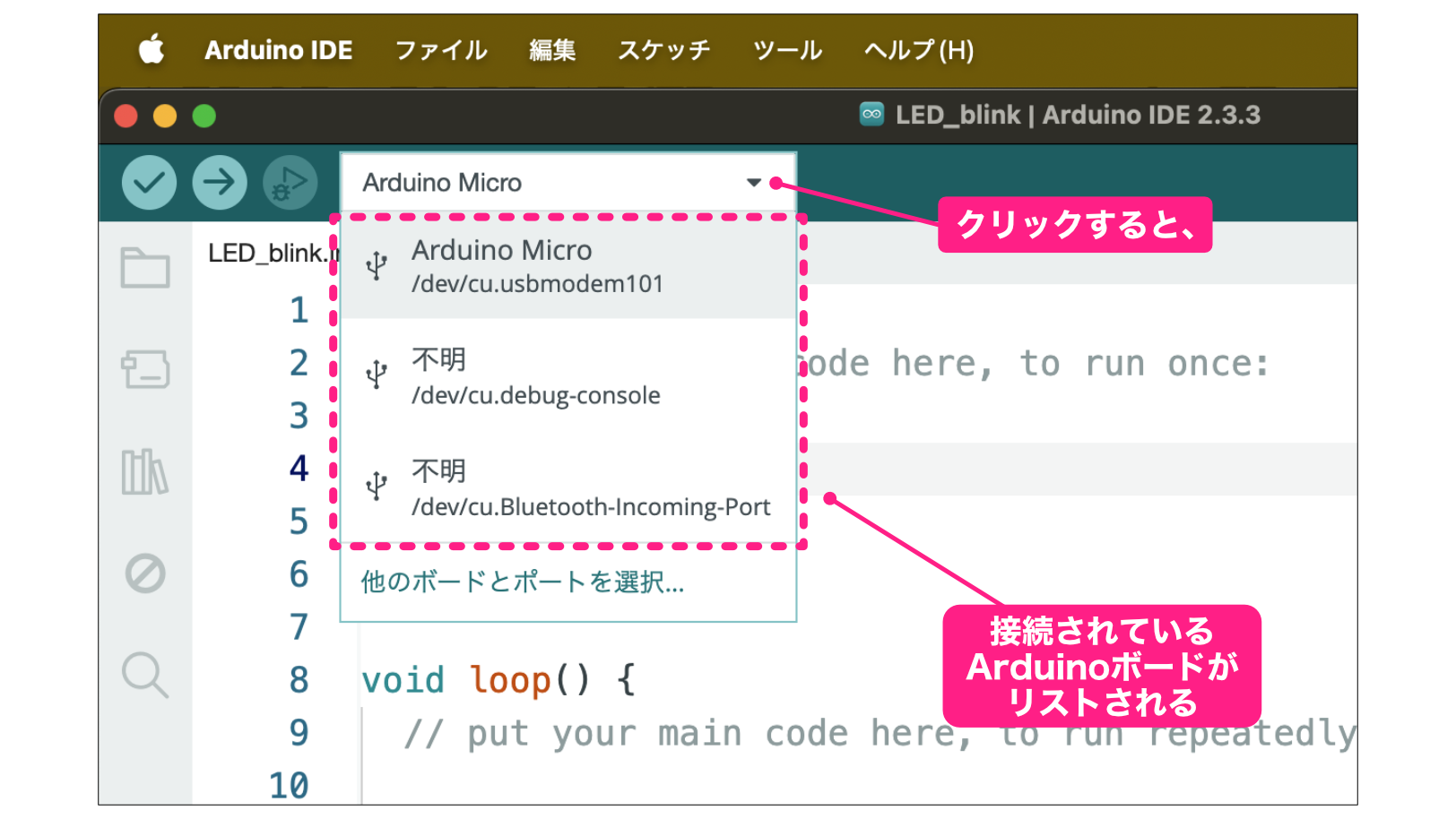Select port /dev/cu.Bluetooth-Incoming-Port
1456x819 pixels.
pos(568,488)
